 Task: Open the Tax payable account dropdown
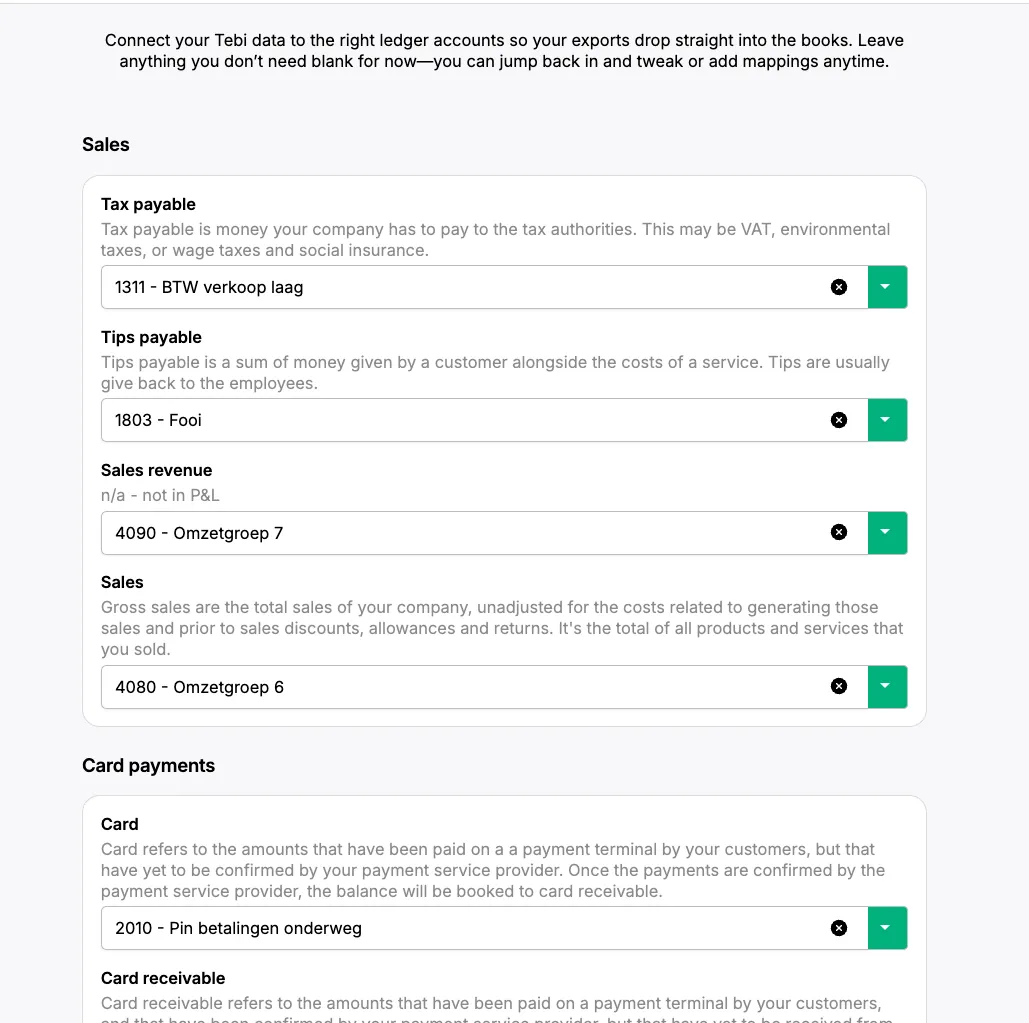tap(886, 287)
